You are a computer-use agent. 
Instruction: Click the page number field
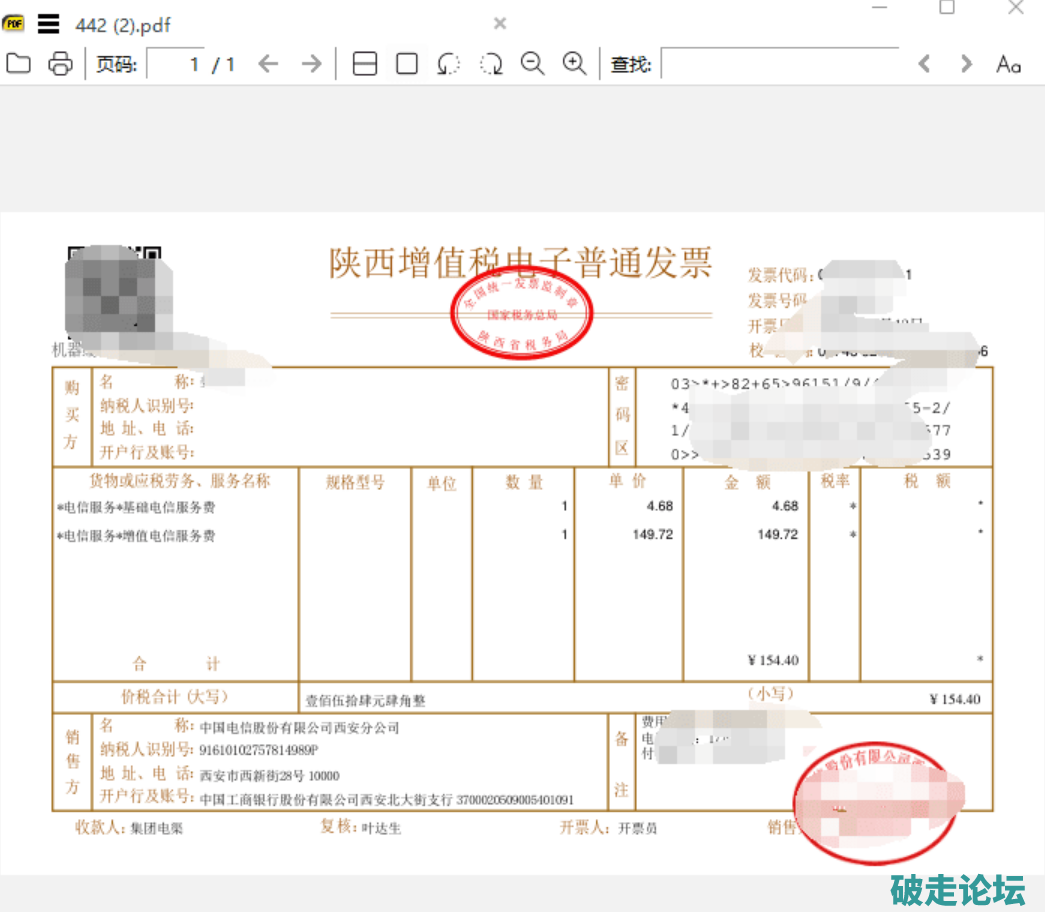tap(176, 64)
